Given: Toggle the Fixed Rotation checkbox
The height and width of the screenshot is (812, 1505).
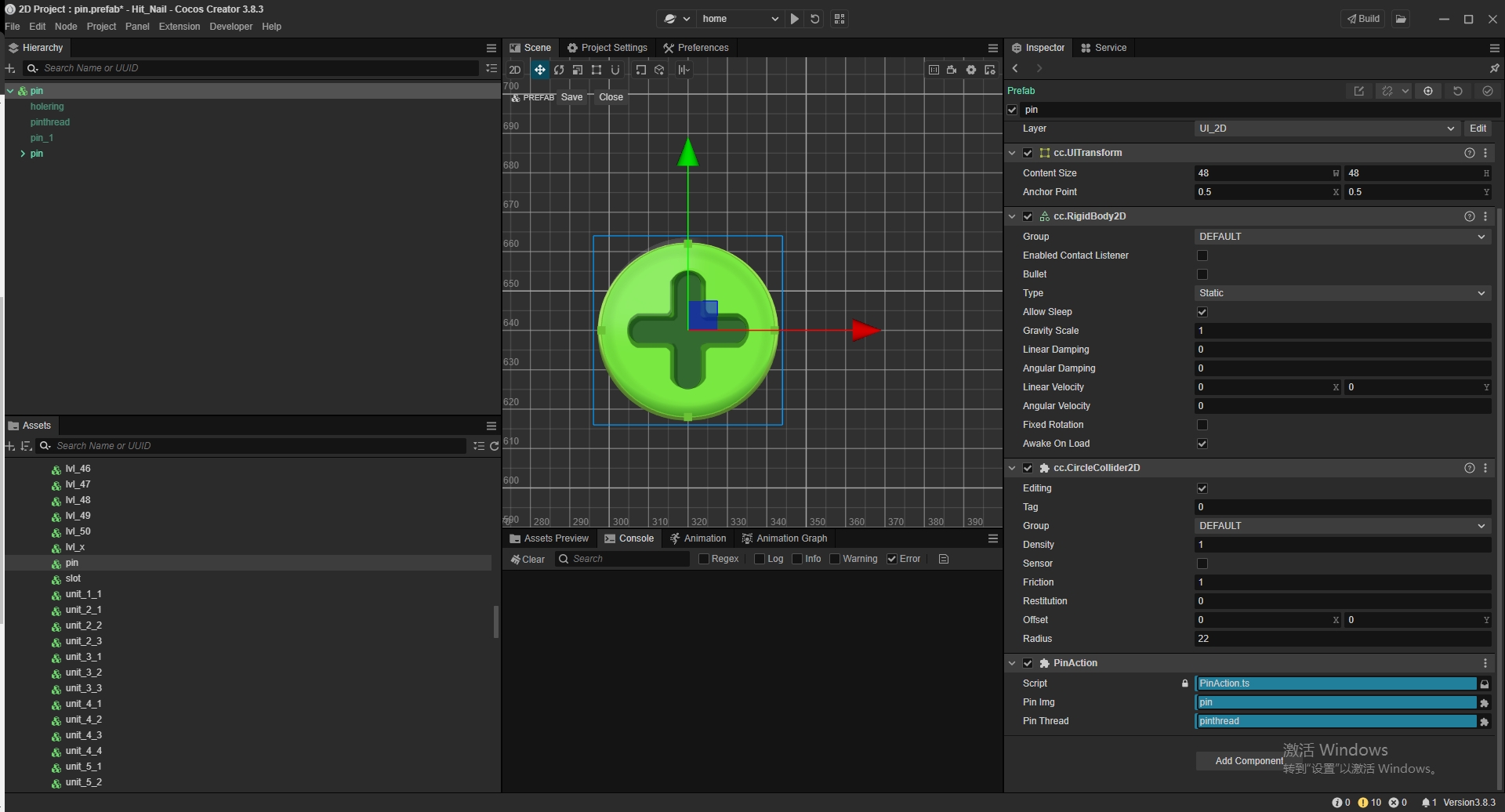Looking at the screenshot, I should pos(1202,425).
